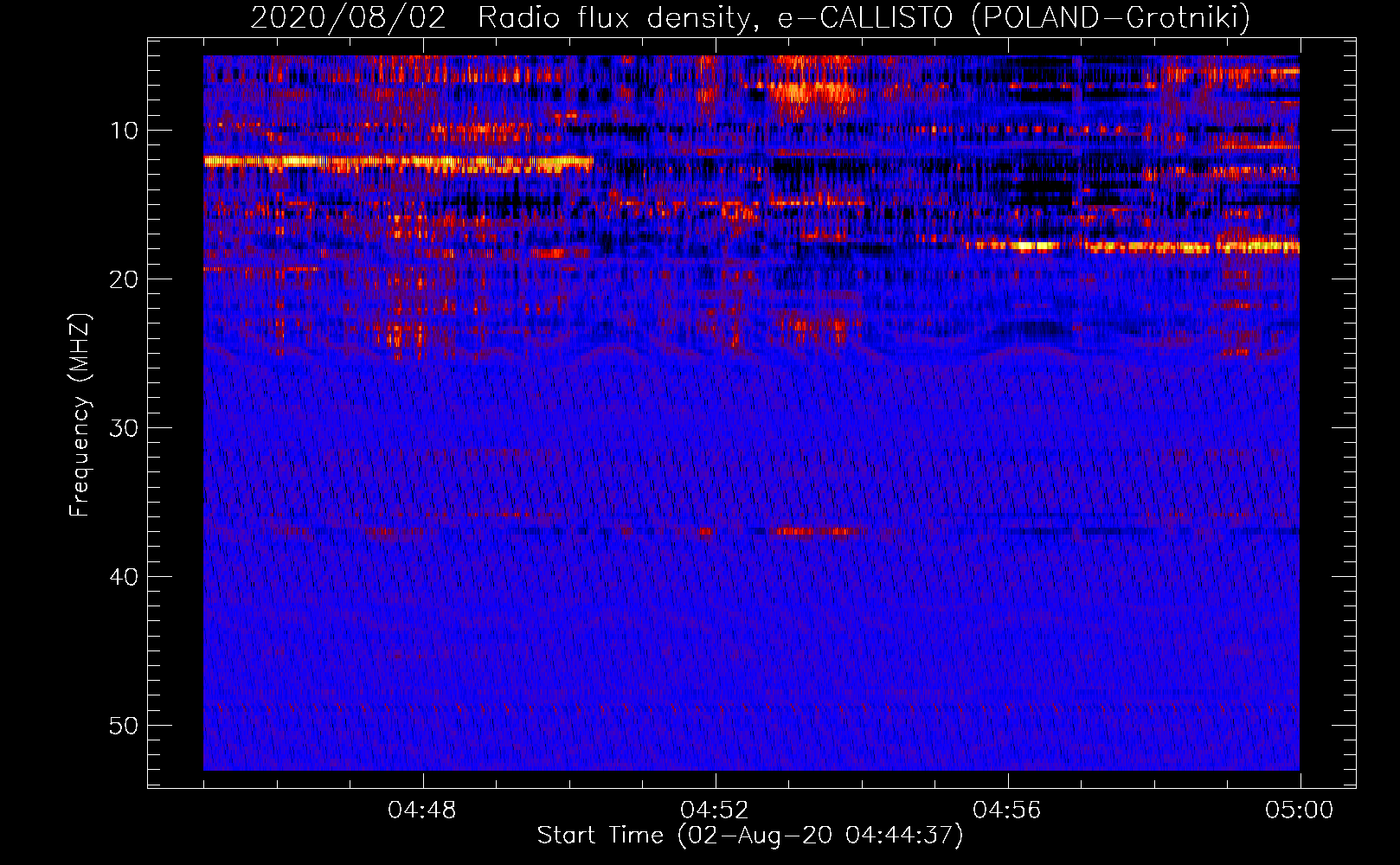
Task: Click the 04:48 time tick label
Action: click(x=422, y=811)
